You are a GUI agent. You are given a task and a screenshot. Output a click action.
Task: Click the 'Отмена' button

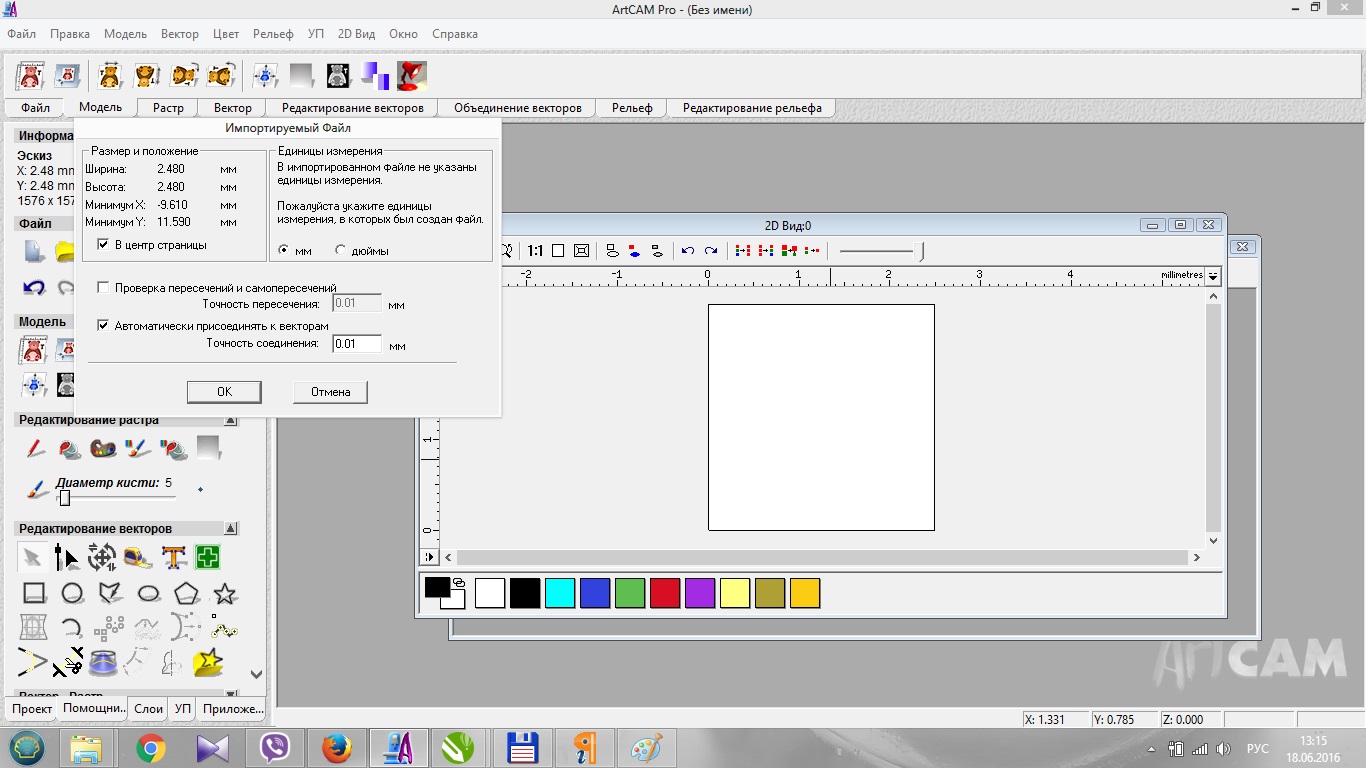[330, 392]
